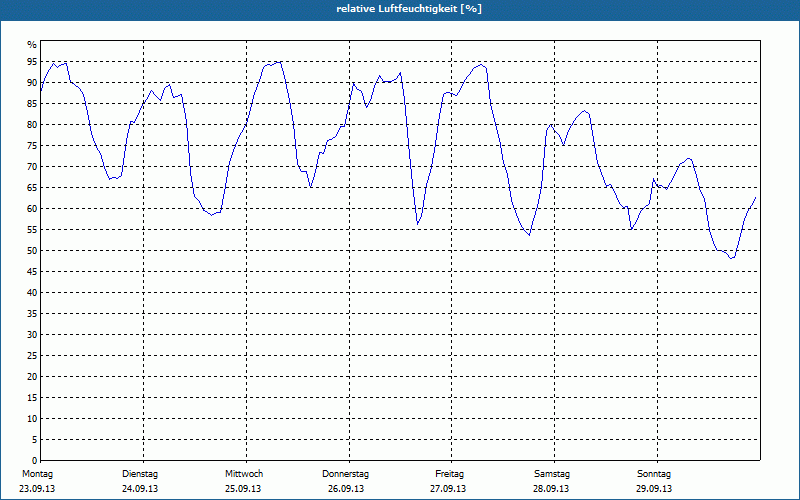Viewport: 800px width, 500px height.
Task: Click the '5' y-axis value
Action: click(x=35, y=439)
